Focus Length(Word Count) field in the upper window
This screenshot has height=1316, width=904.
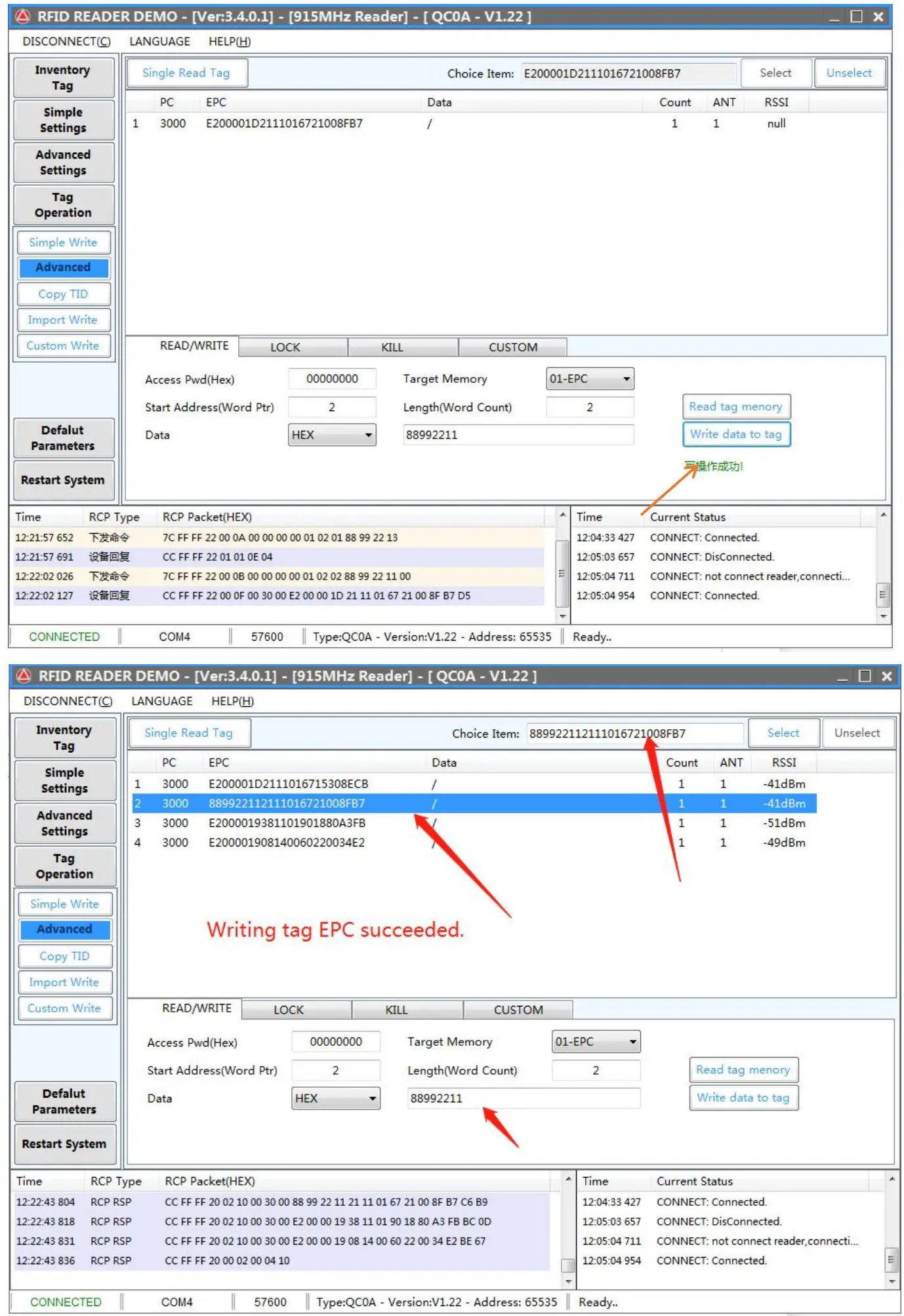point(590,407)
